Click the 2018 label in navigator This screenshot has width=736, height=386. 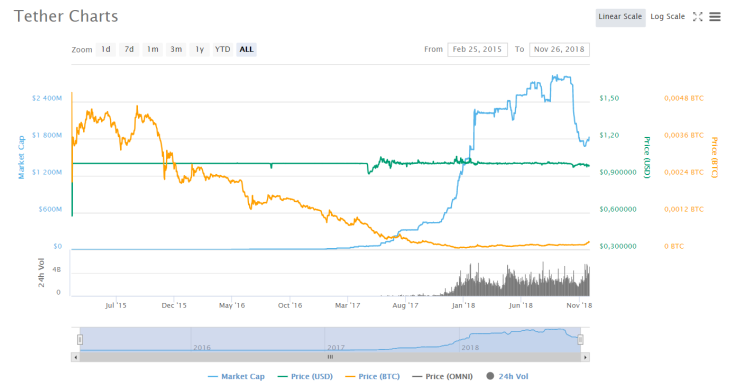pos(470,347)
